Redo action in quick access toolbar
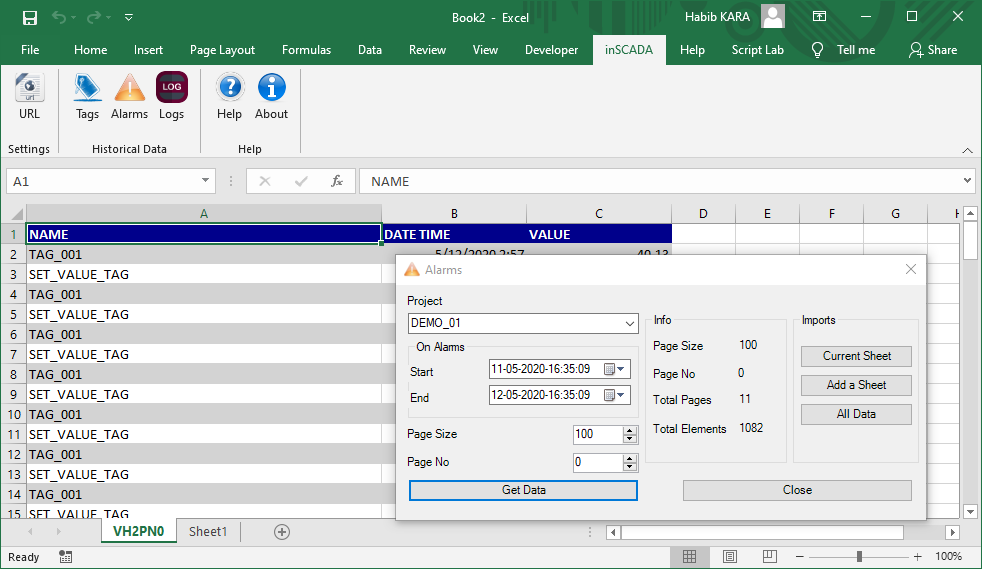982x569 pixels. click(x=94, y=18)
